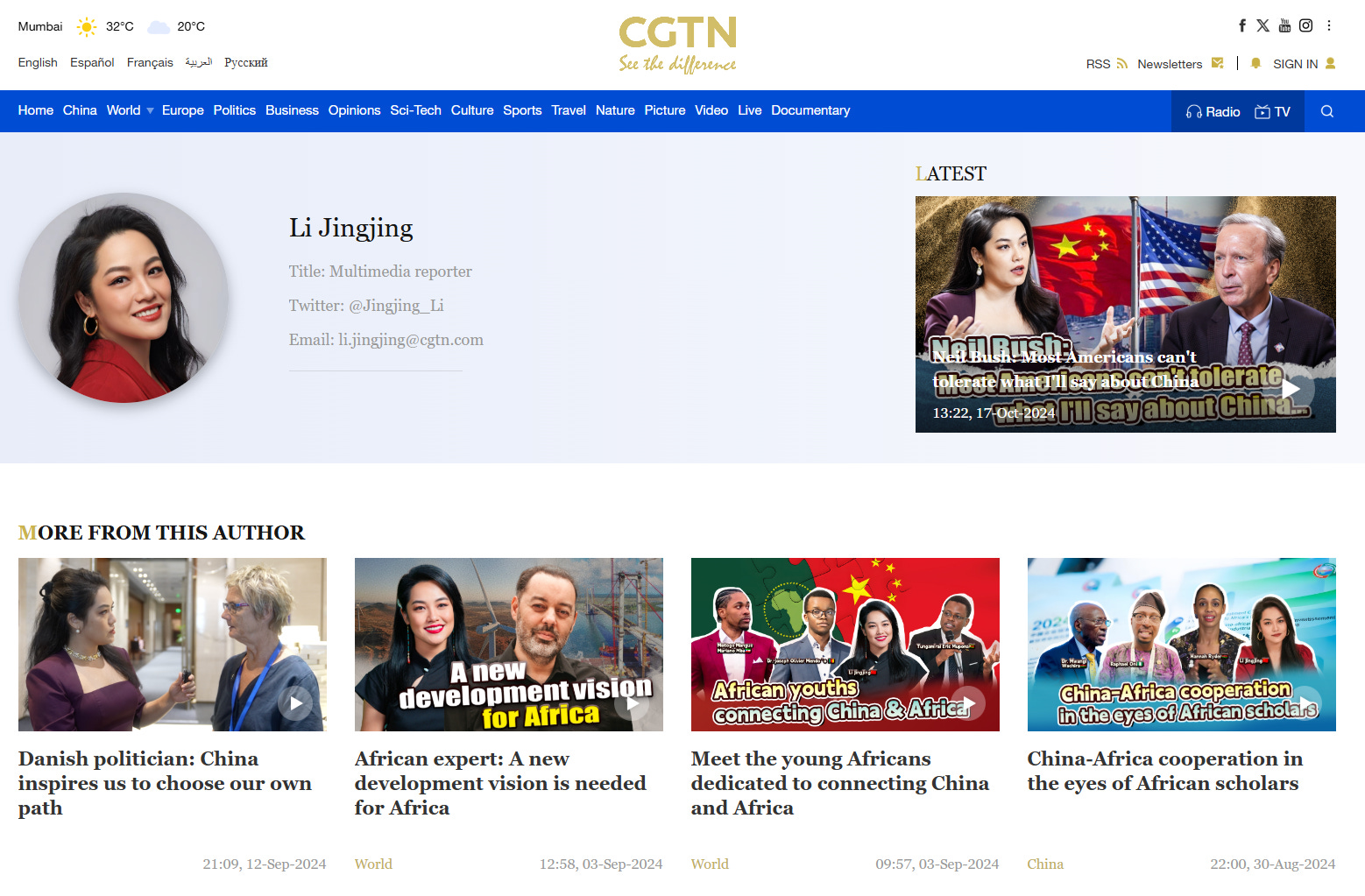
Task: Open the Europe section
Action: [x=183, y=110]
